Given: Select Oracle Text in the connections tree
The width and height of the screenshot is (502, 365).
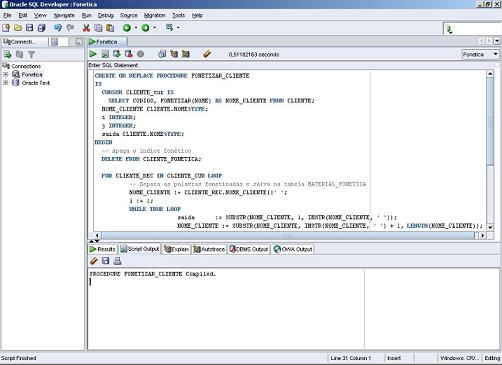Looking at the screenshot, I should (36, 83).
